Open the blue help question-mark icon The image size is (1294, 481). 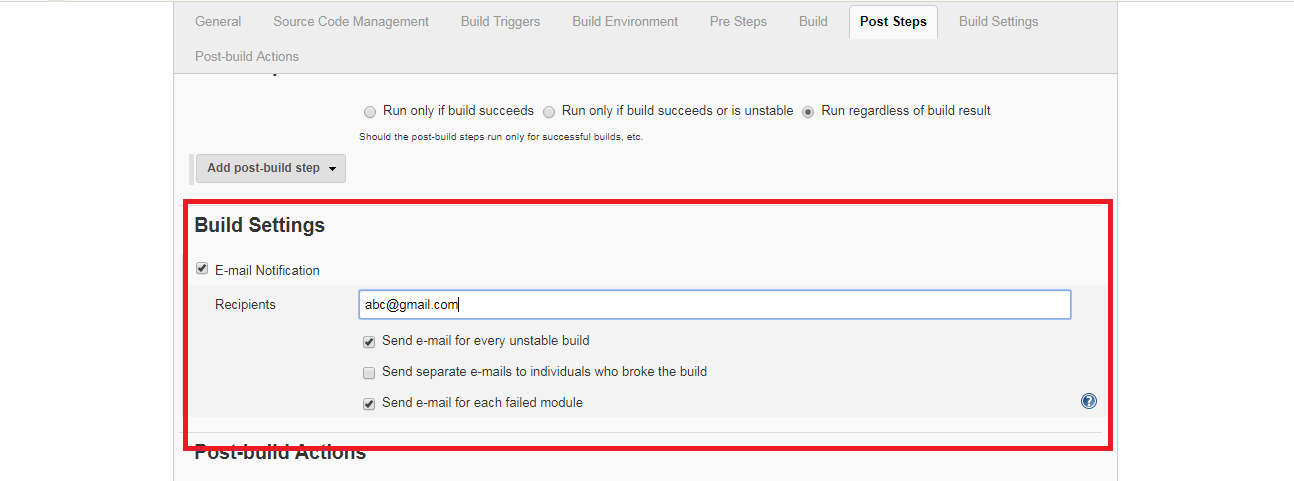pyautogui.click(x=1089, y=401)
